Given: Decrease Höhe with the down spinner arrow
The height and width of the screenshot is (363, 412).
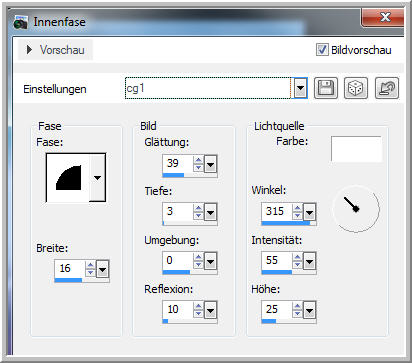Looking at the screenshot, I should pos(297,314).
